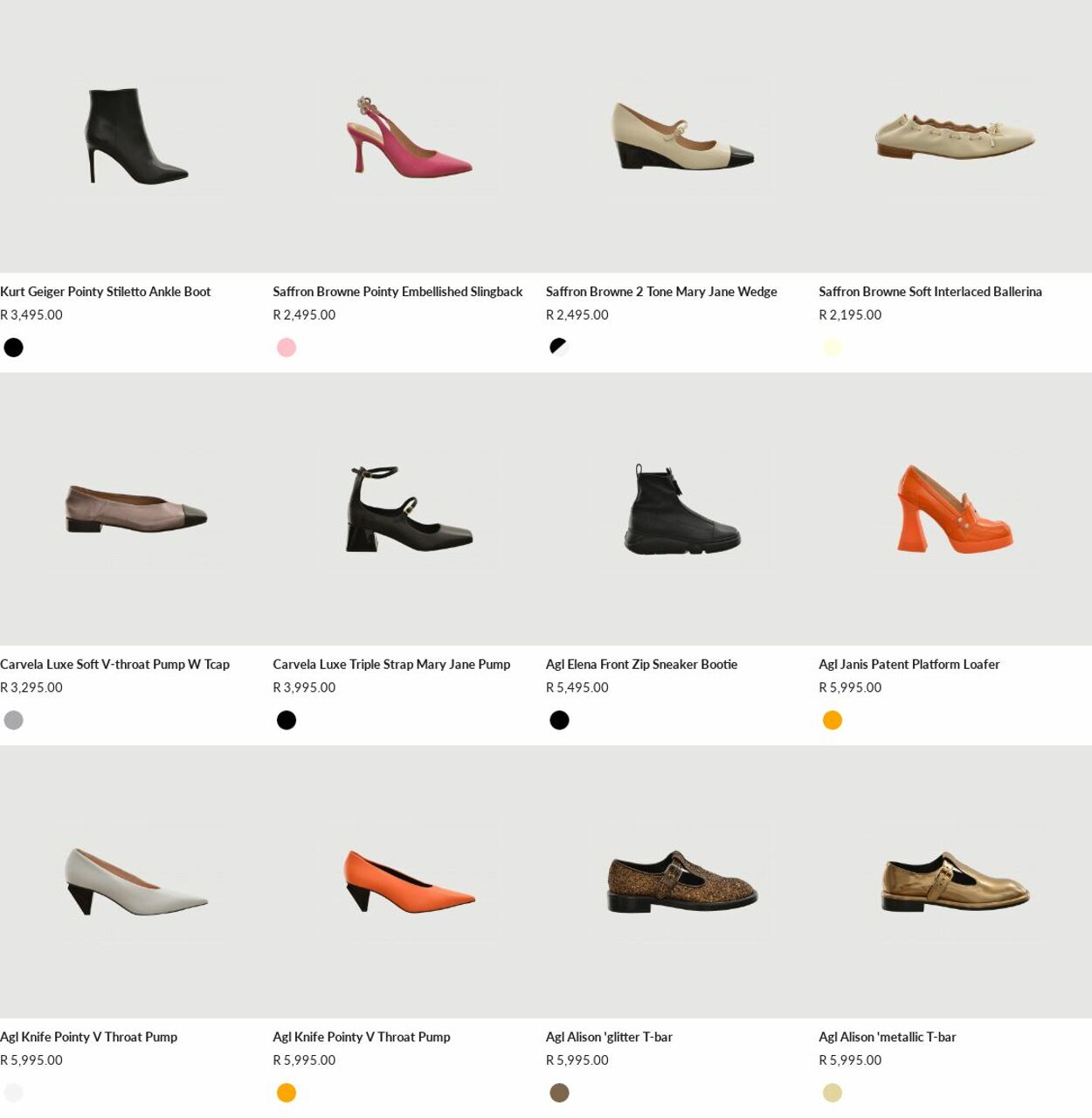Click price R 2,195.00 under Interlaced Ballerina
Screen dimensions: 1092x1118
tap(850, 315)
